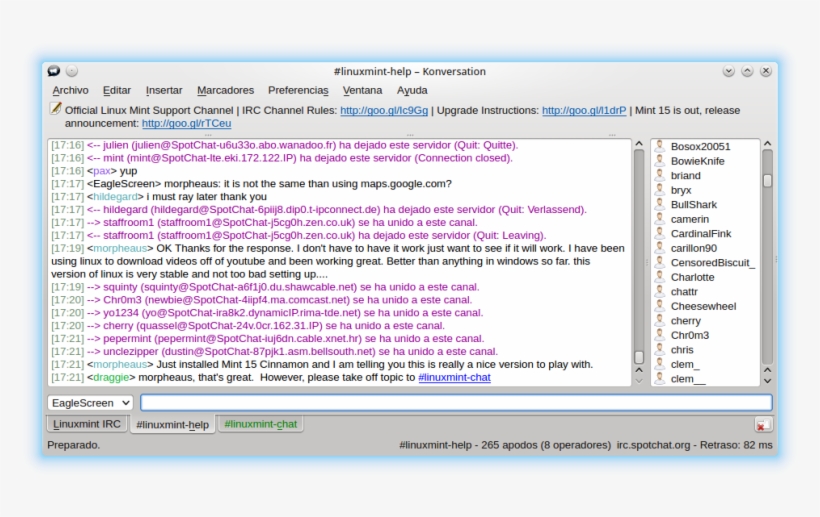Click the chat message input field
This screenshot has width=820, height=517.
(x=456, y=403)
